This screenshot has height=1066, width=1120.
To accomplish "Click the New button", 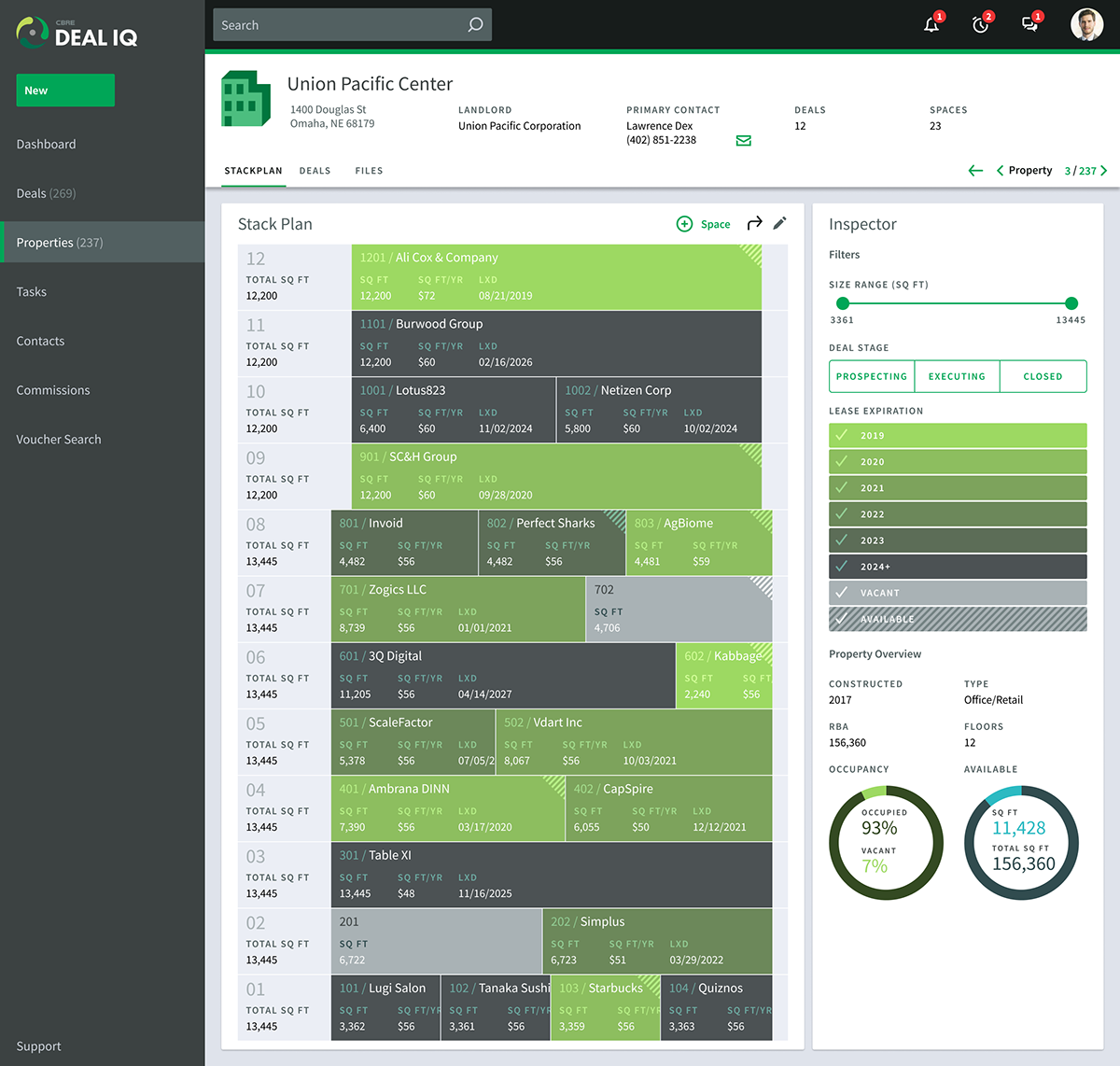I will [65, 91].
